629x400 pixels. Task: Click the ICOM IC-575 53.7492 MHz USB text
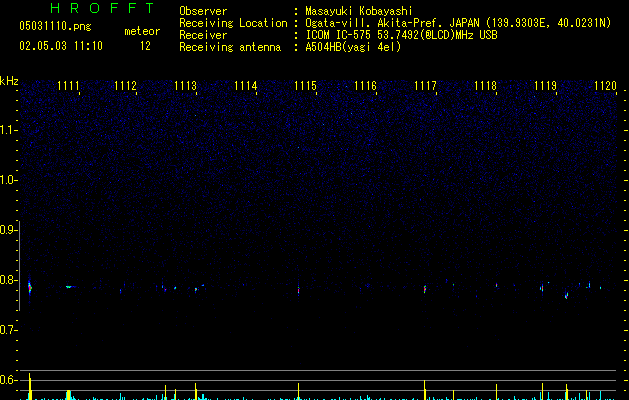click(x=402, y=35)
